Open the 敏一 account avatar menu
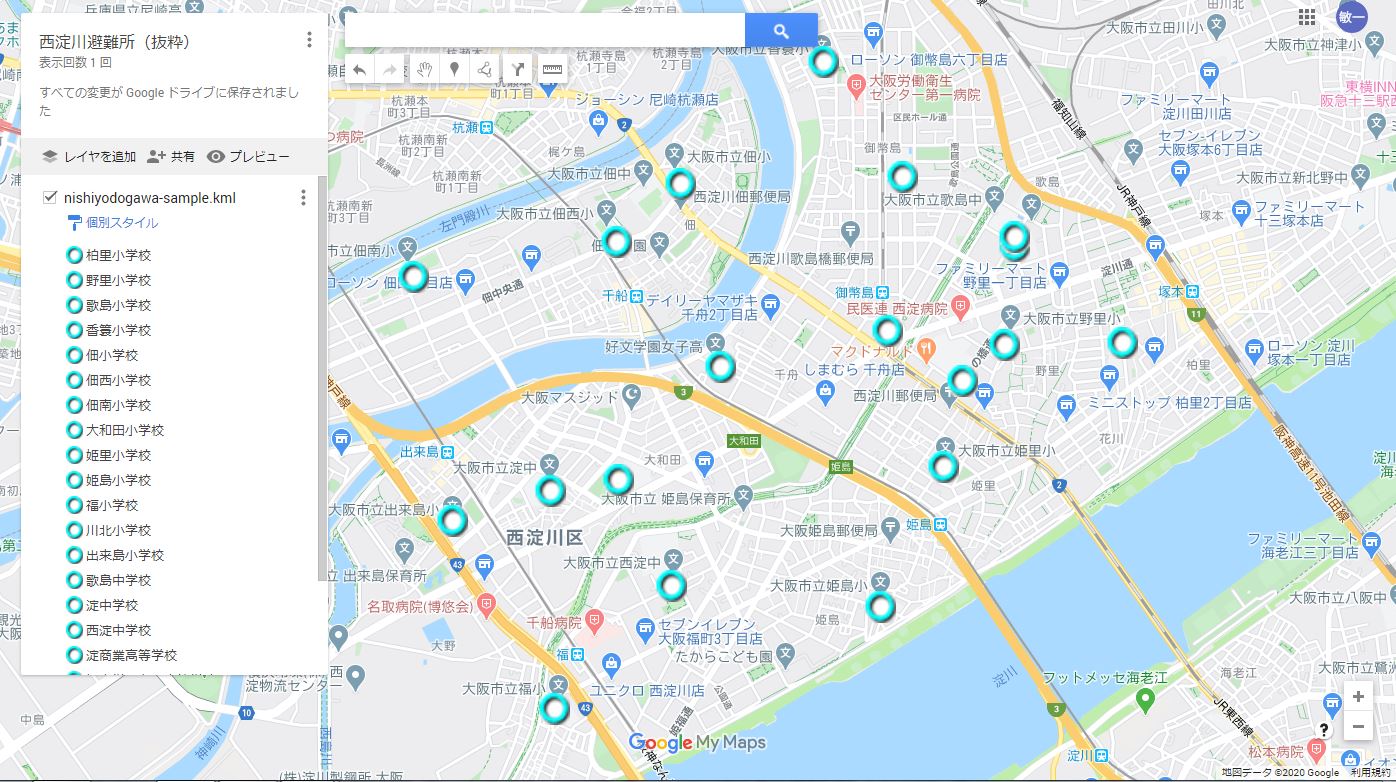The height and width of the screenshot is (782, 1396). tap(1352, 17)
